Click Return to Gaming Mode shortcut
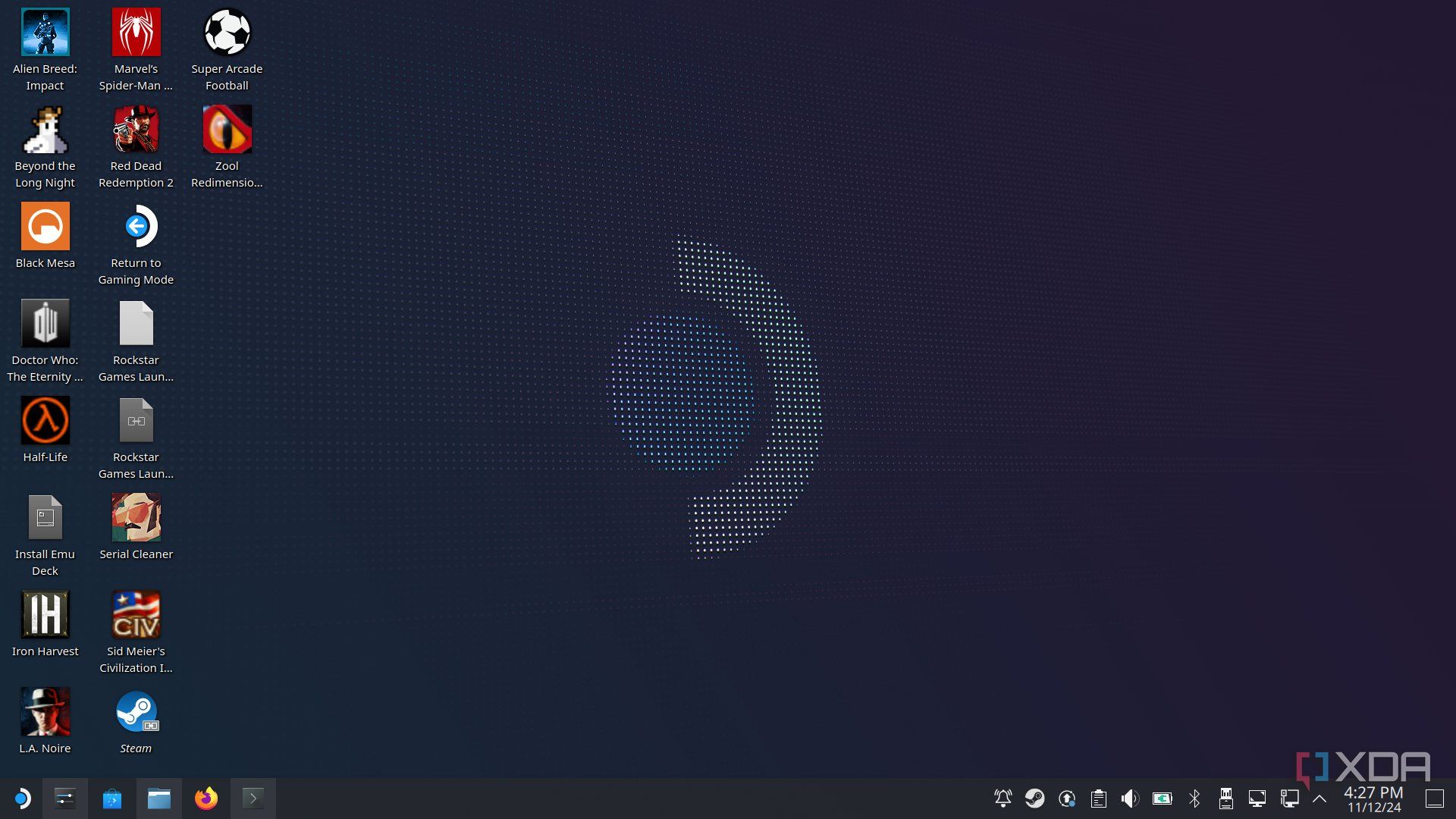This screenshot has width=1456, height=819. click(x=136, y=244)
